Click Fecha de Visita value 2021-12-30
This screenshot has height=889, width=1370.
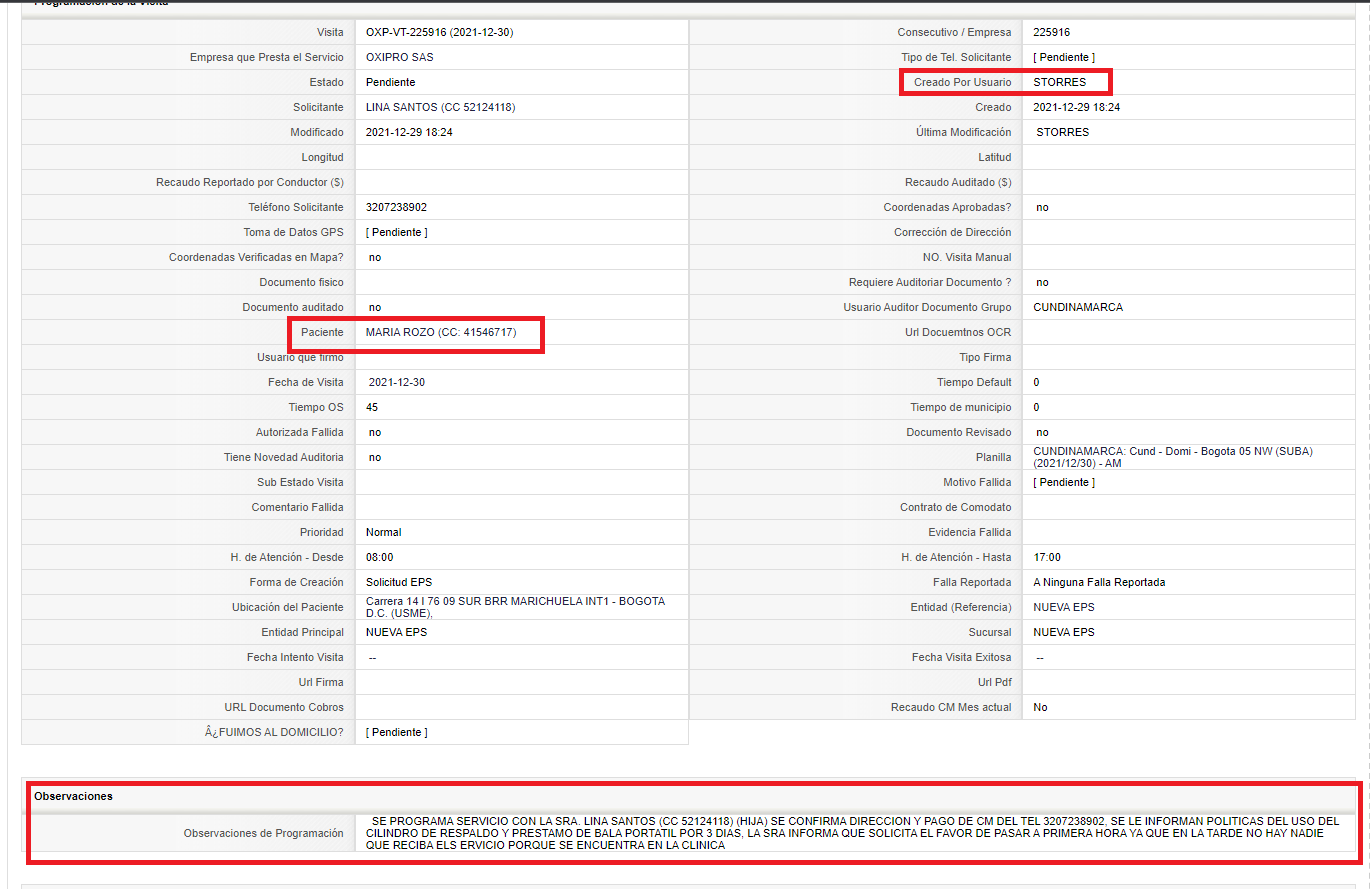pyautogui.click(x=397, y=382)
